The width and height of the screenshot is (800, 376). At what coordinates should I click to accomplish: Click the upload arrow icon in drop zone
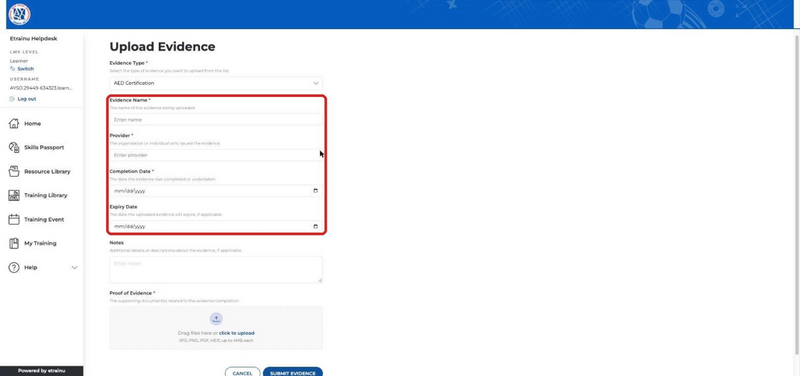click(x=216, y=319)
